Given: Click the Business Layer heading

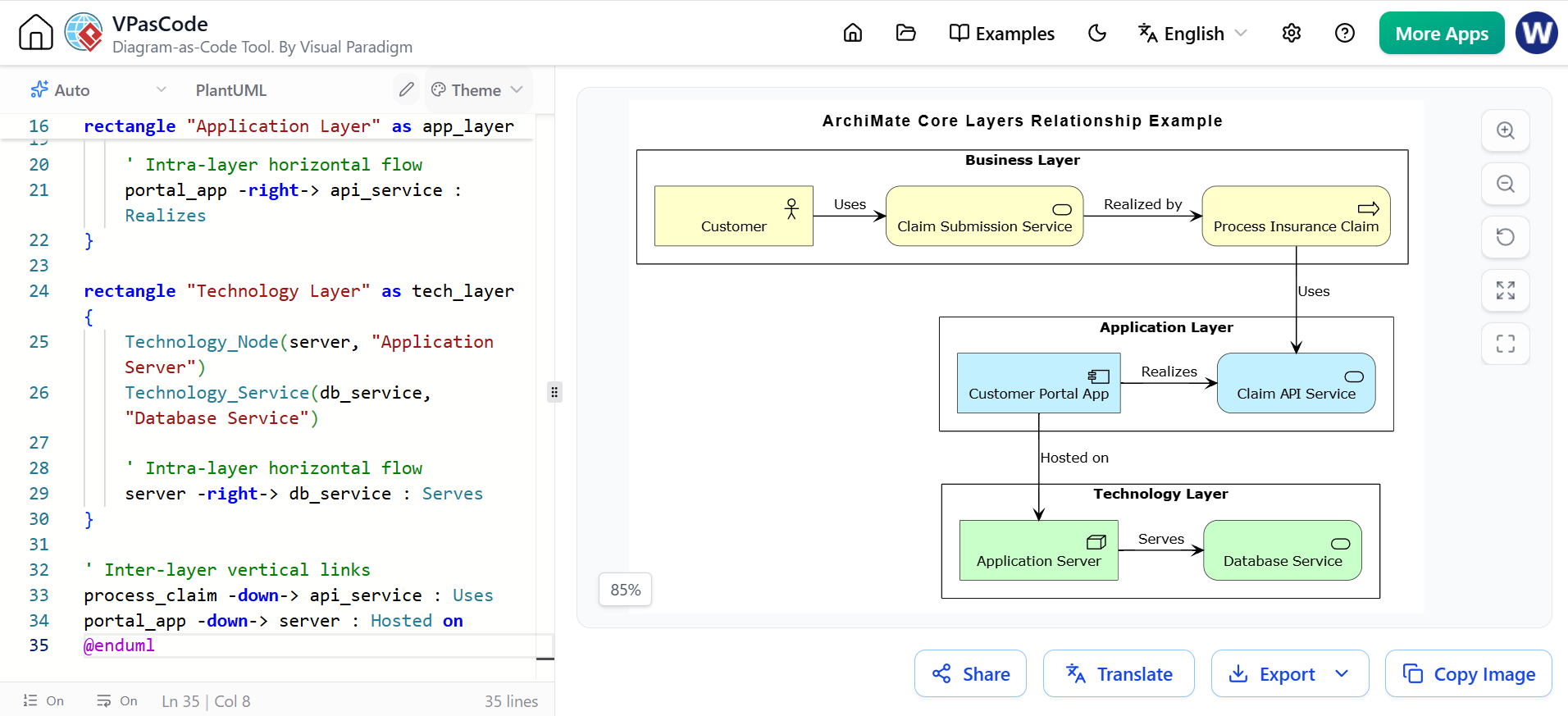Looking at the screenshot, I should 1022,160.
